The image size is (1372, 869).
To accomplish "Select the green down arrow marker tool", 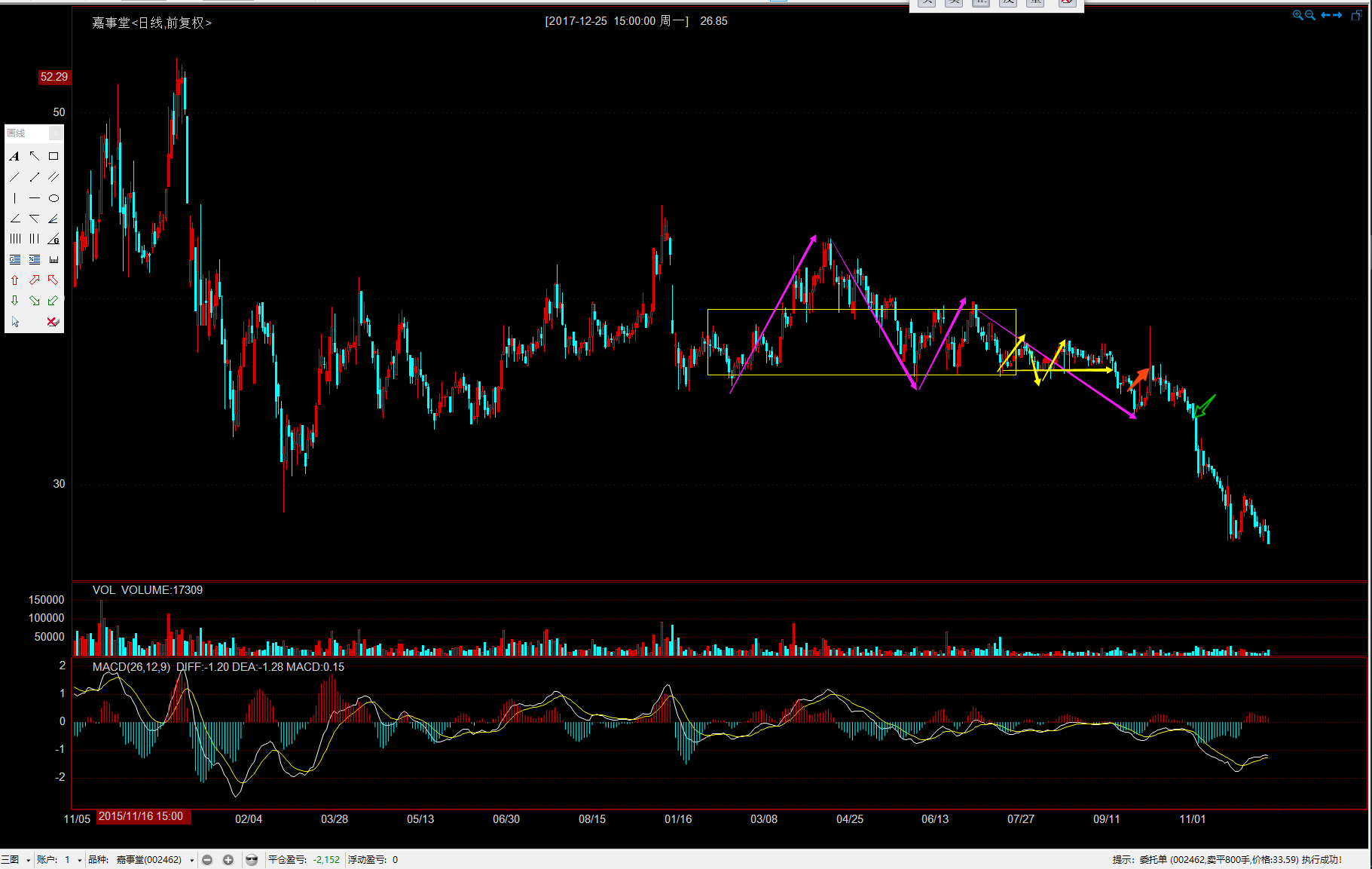I will [14, 301].
